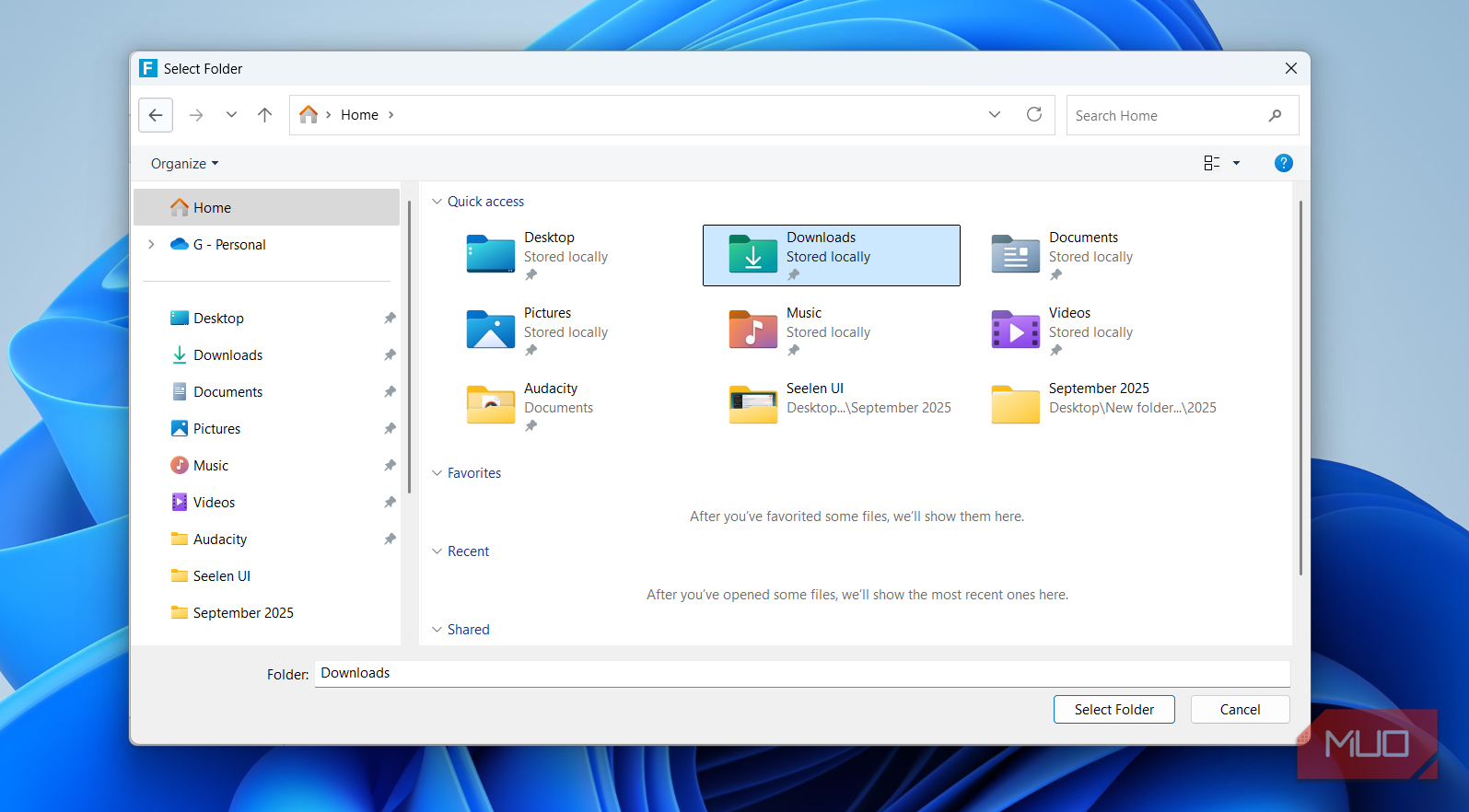Go back using the back arrow
Image resolution: width=1469 pixels, height=812 pixels.
156,115
